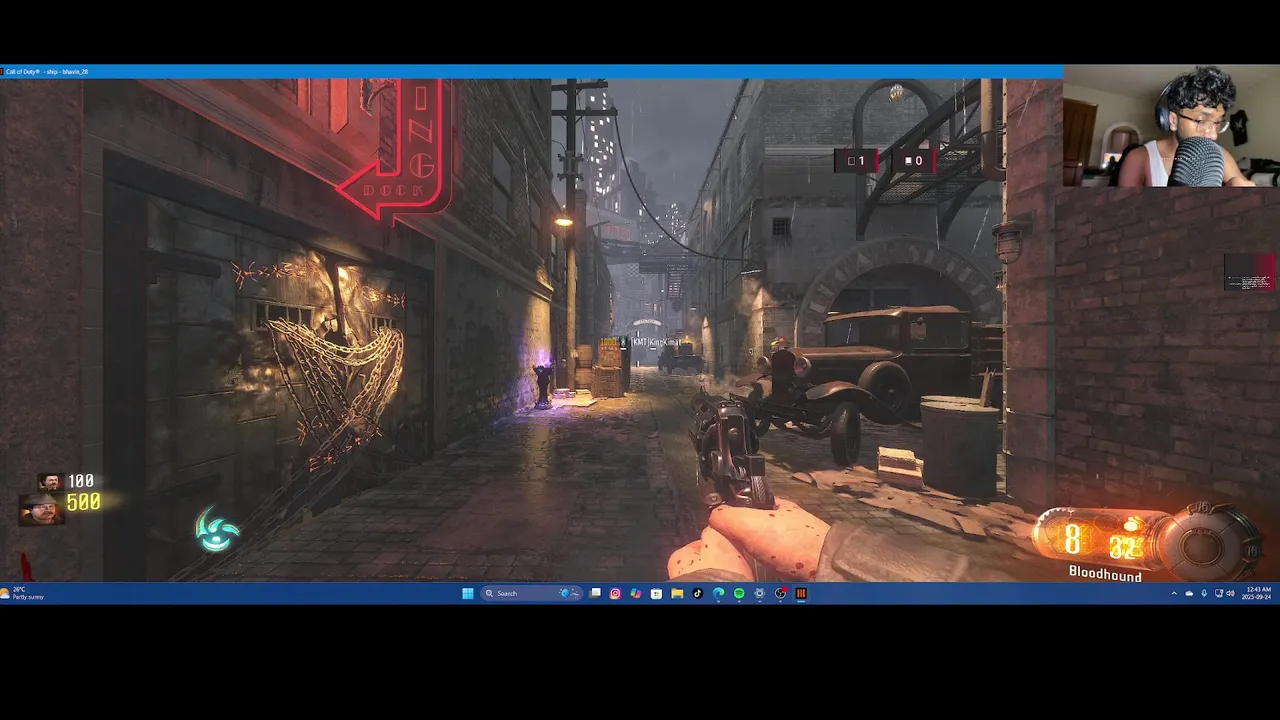Open the Windows Start menu
This screenshot has width=1280, height=720.
coord(467,593)
